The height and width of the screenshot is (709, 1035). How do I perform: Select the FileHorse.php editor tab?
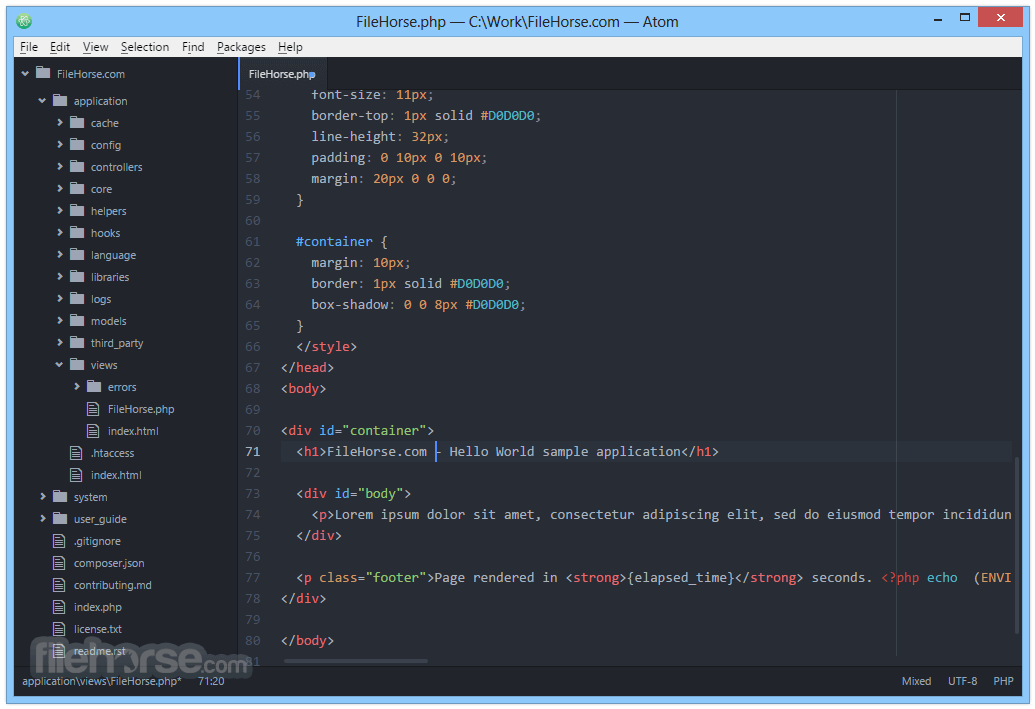(x=282, y=73)
